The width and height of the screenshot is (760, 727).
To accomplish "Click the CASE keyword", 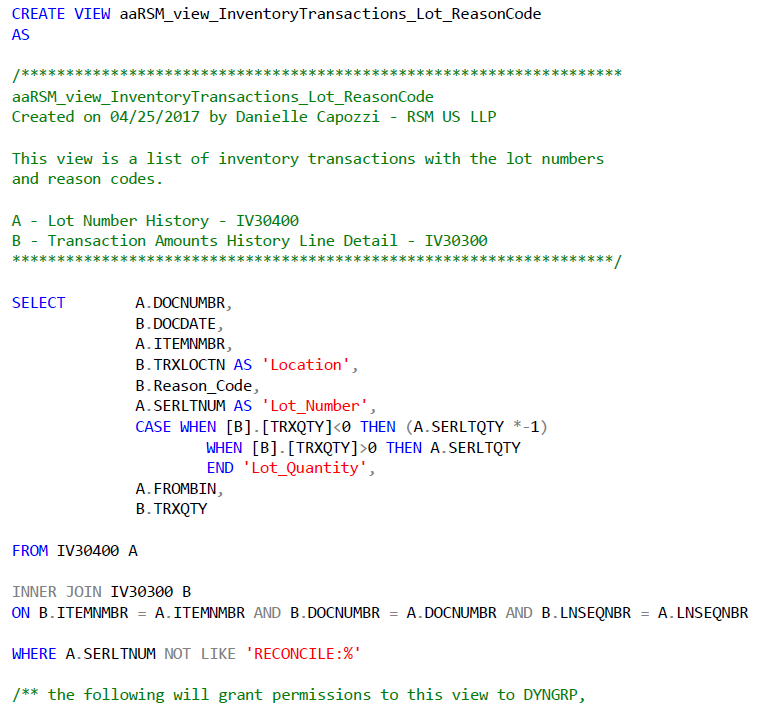I will [x=153, y=427].
